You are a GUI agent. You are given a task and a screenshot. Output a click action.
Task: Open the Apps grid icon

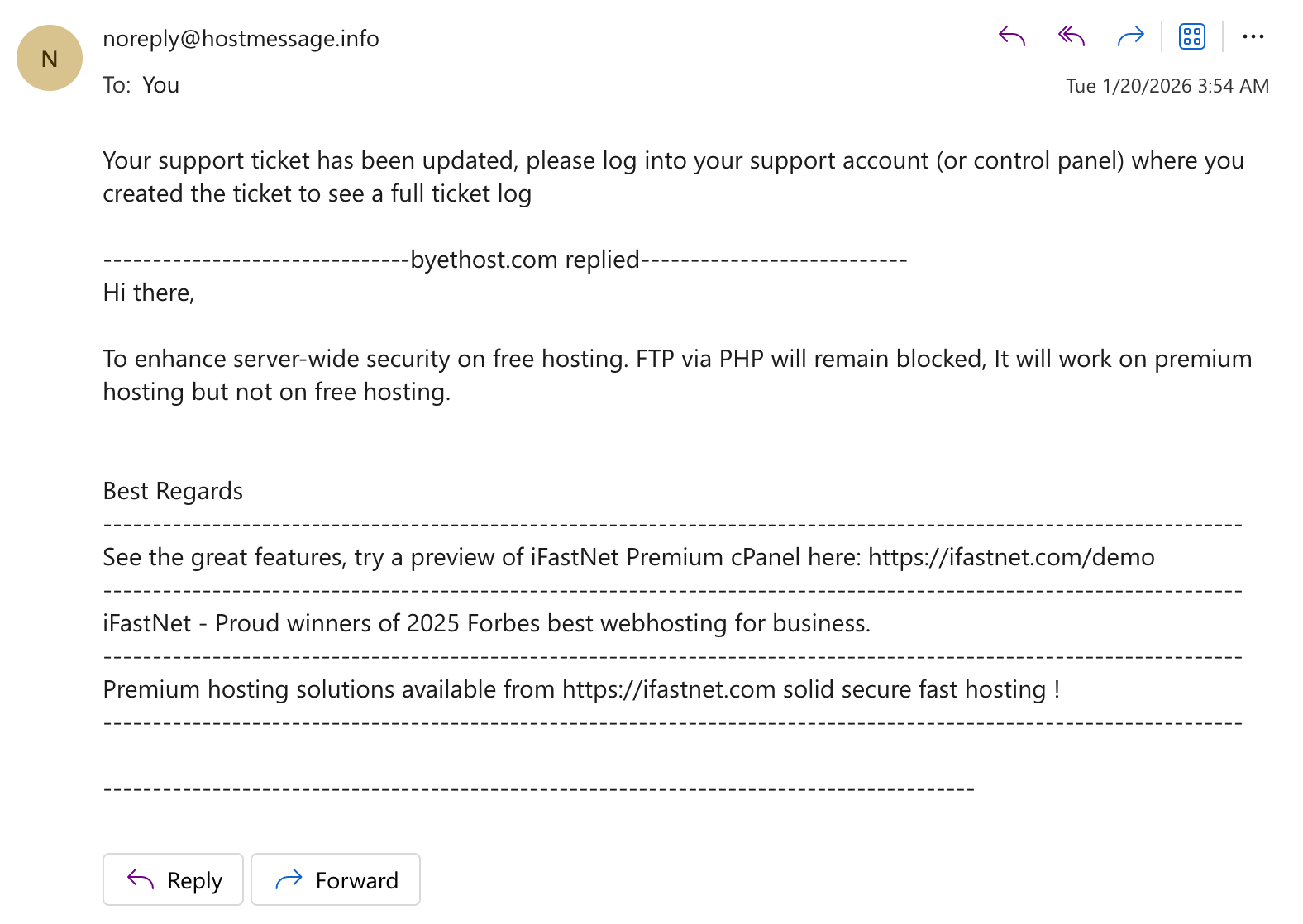(1191, 36)
